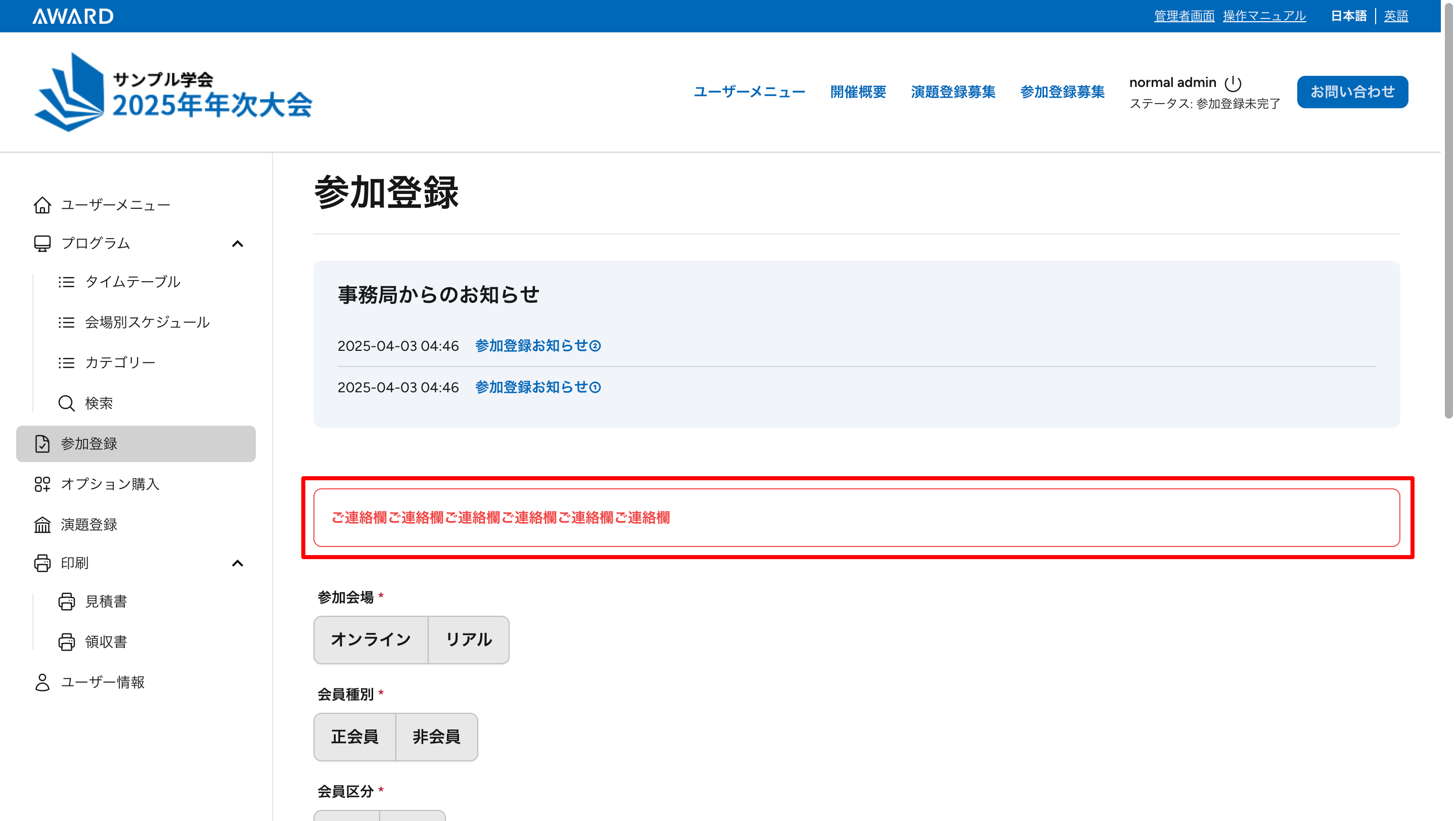This screenshot has height=821, width=1456.
Task: Open 検索 in the sidebar
Action: pos(99,403)
